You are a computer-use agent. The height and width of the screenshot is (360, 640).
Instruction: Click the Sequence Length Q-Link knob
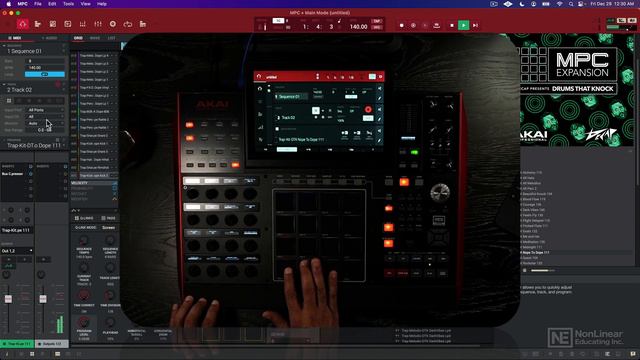110,240
